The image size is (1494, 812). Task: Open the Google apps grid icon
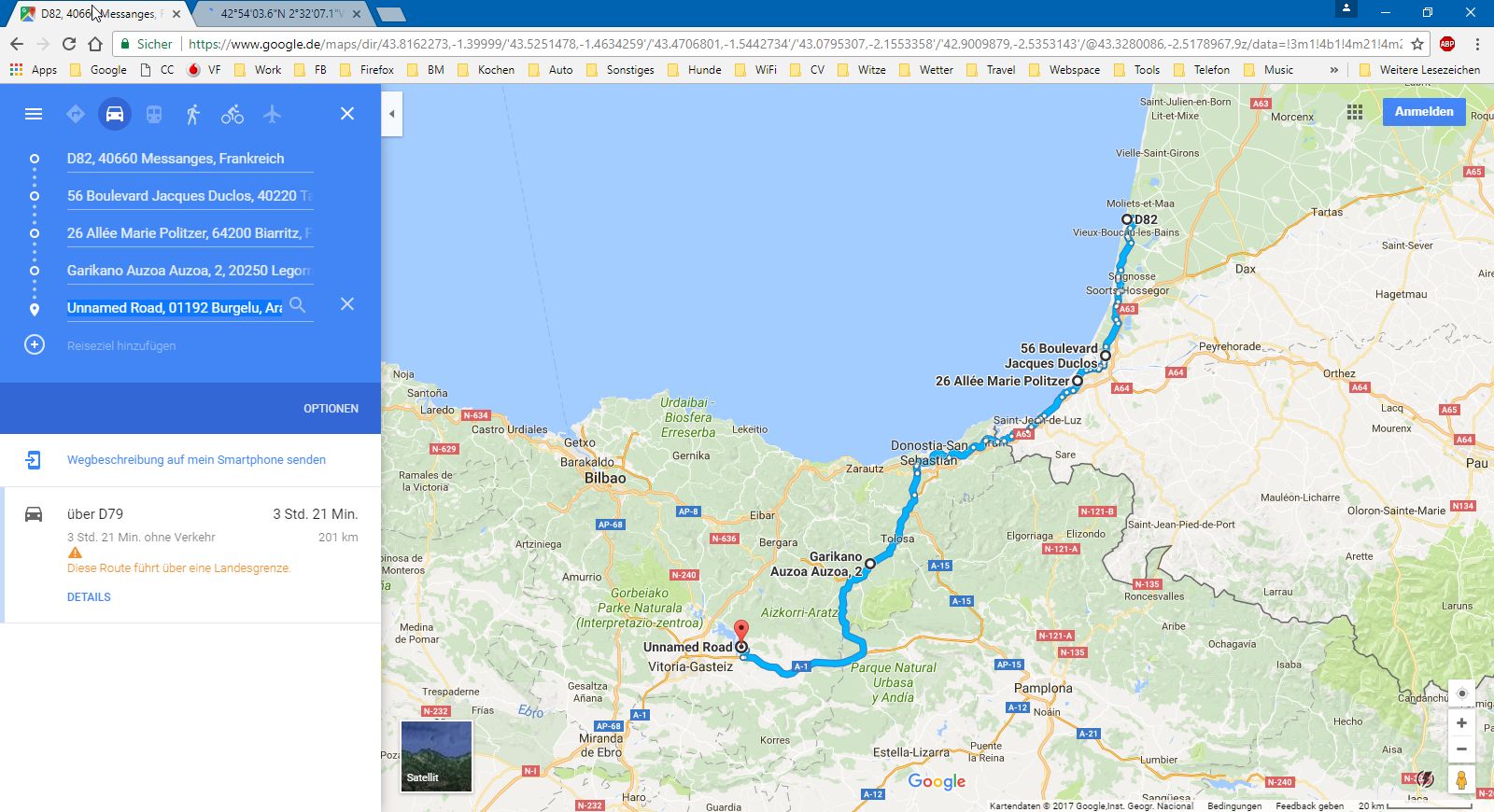[x=1355, y=112]
